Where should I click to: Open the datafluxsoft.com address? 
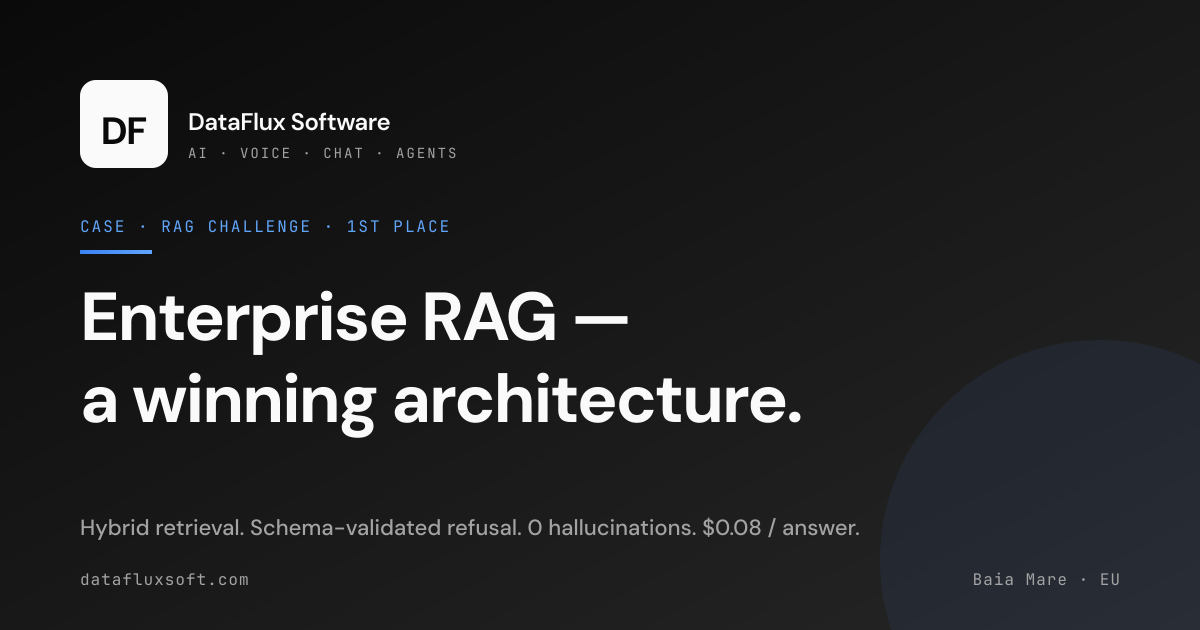coord(164,580)
